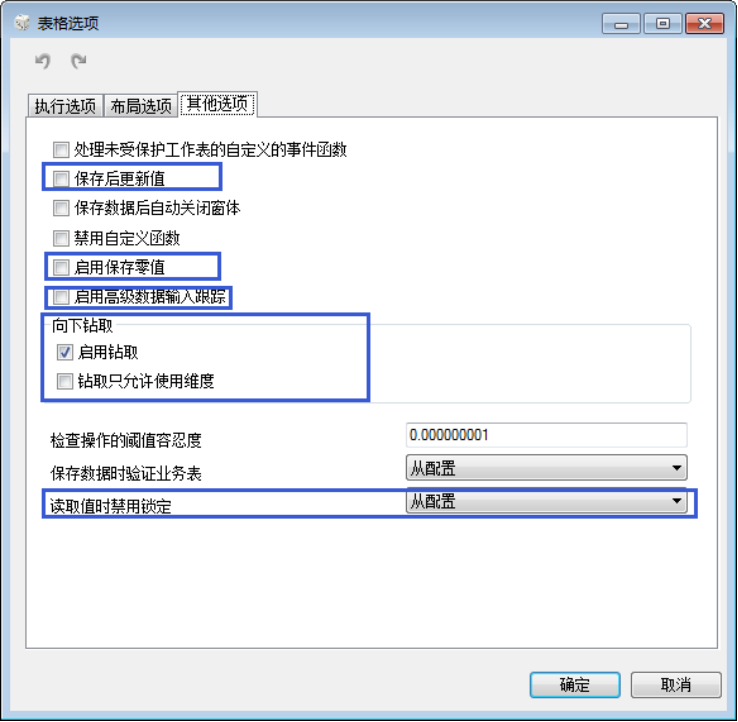Click the 检查操作的阈值容忍度 input field
The width and height of the screenshot is (738, 722).
coord(546,435)
